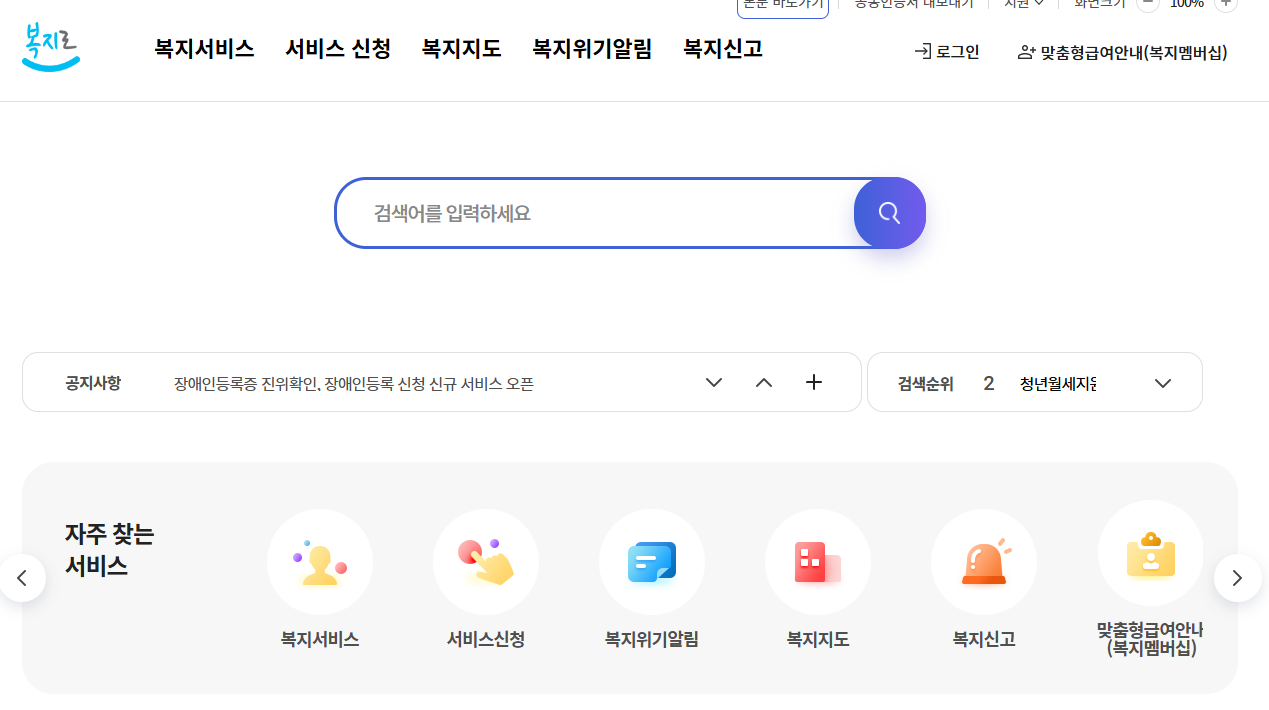Open the 복지로 logo on top left
The image size is (1269, 710).
50,46
